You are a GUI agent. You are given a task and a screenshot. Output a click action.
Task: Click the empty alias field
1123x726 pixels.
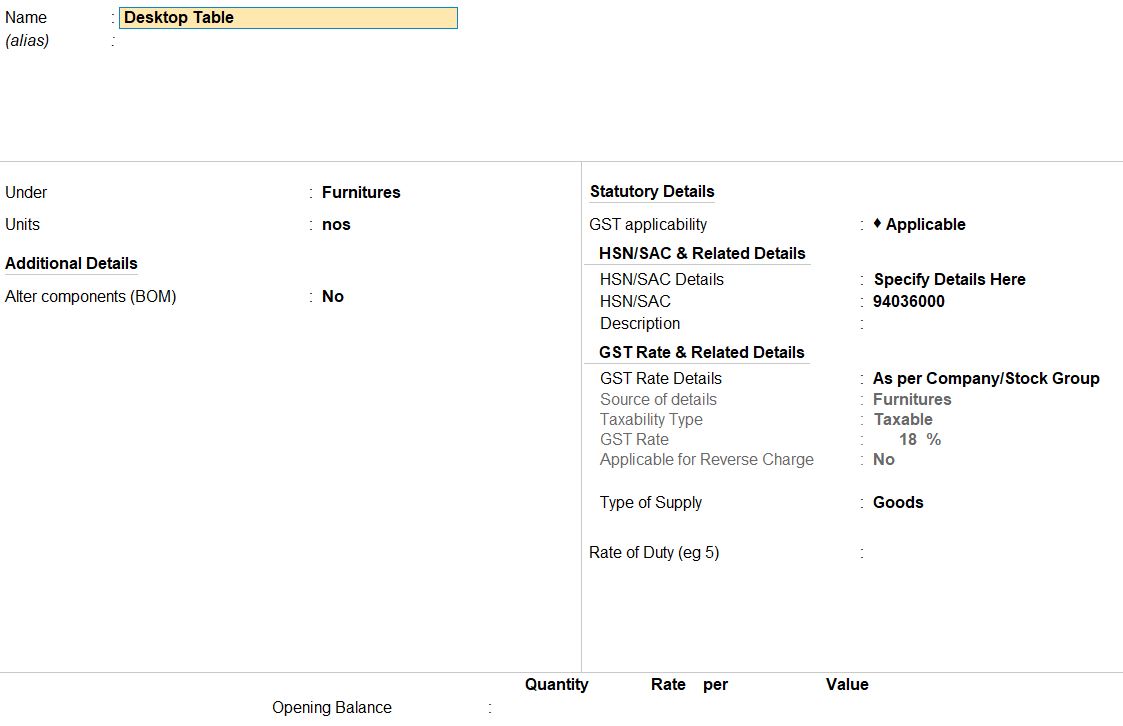pyautogui.click(x=288, y=41)
